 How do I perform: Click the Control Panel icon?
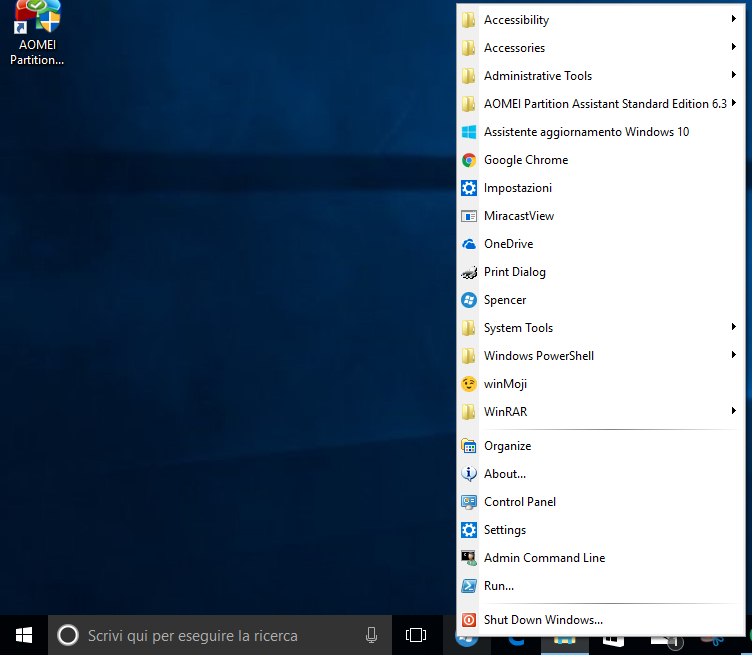(469, 502)
